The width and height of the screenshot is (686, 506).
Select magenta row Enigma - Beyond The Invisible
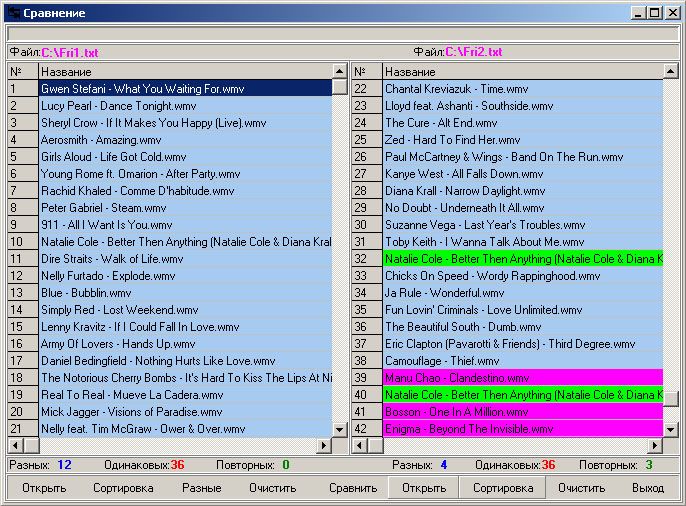click(x=523, y=429)
